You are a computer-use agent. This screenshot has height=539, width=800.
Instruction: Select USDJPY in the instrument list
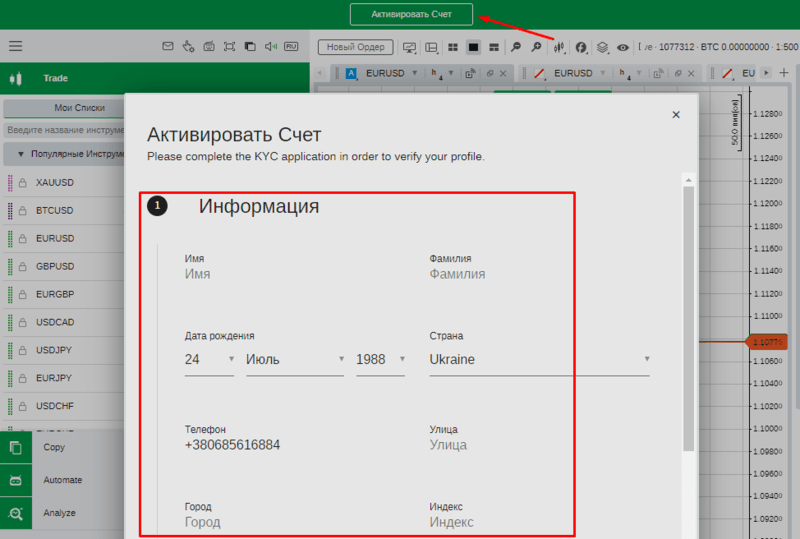tap(64, 350)
